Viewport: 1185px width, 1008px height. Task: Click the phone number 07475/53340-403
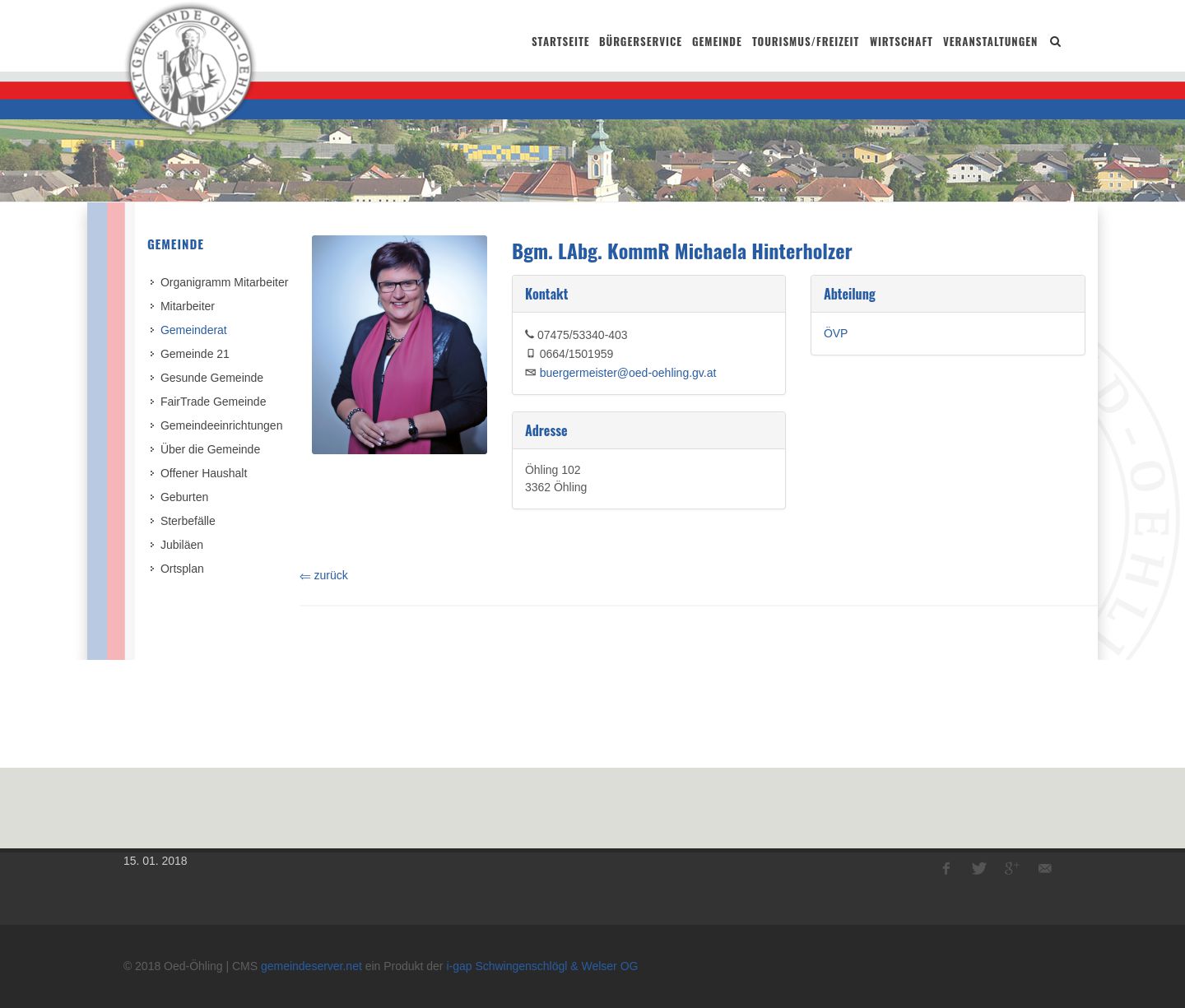(x=582, y=335)
